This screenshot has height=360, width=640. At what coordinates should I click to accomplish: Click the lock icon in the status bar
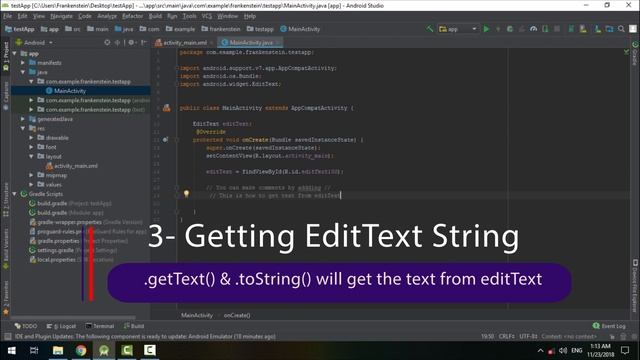click(x=612, y=337)
